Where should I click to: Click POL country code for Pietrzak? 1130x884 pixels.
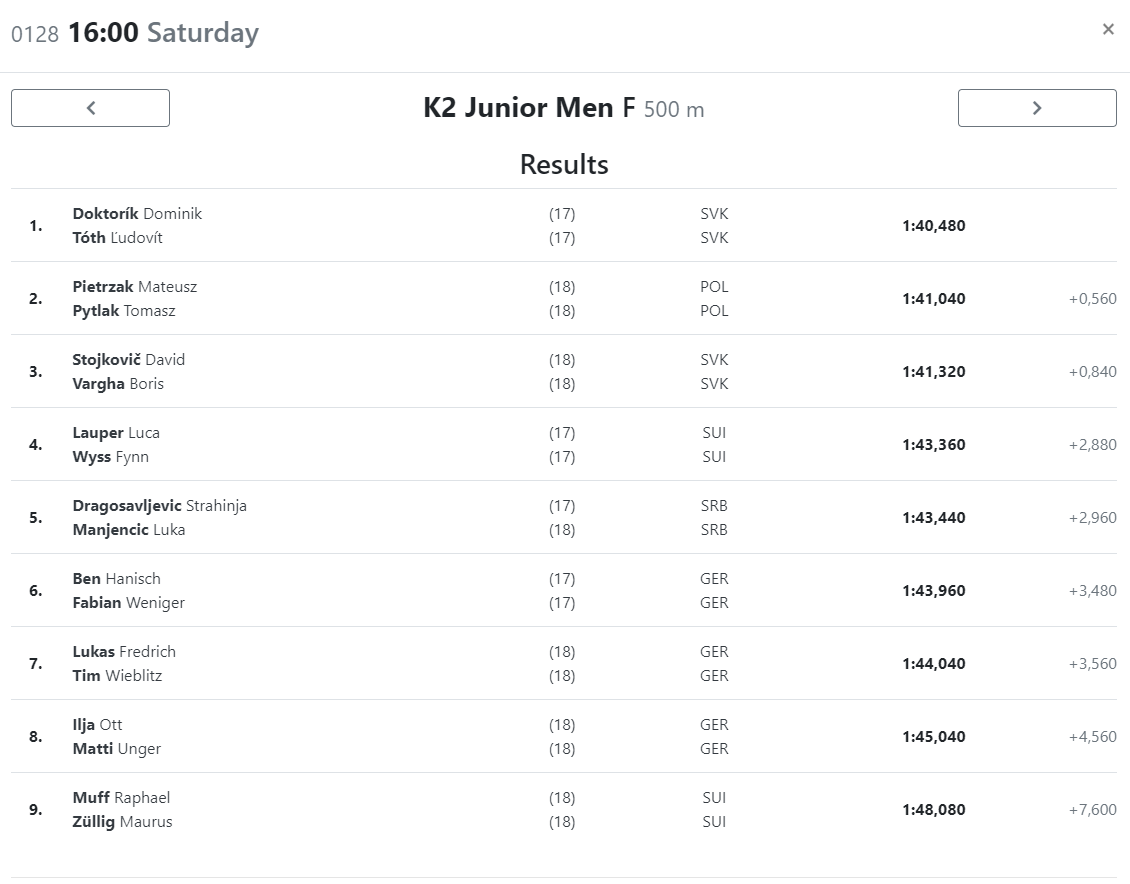click(x=714, y=287)
